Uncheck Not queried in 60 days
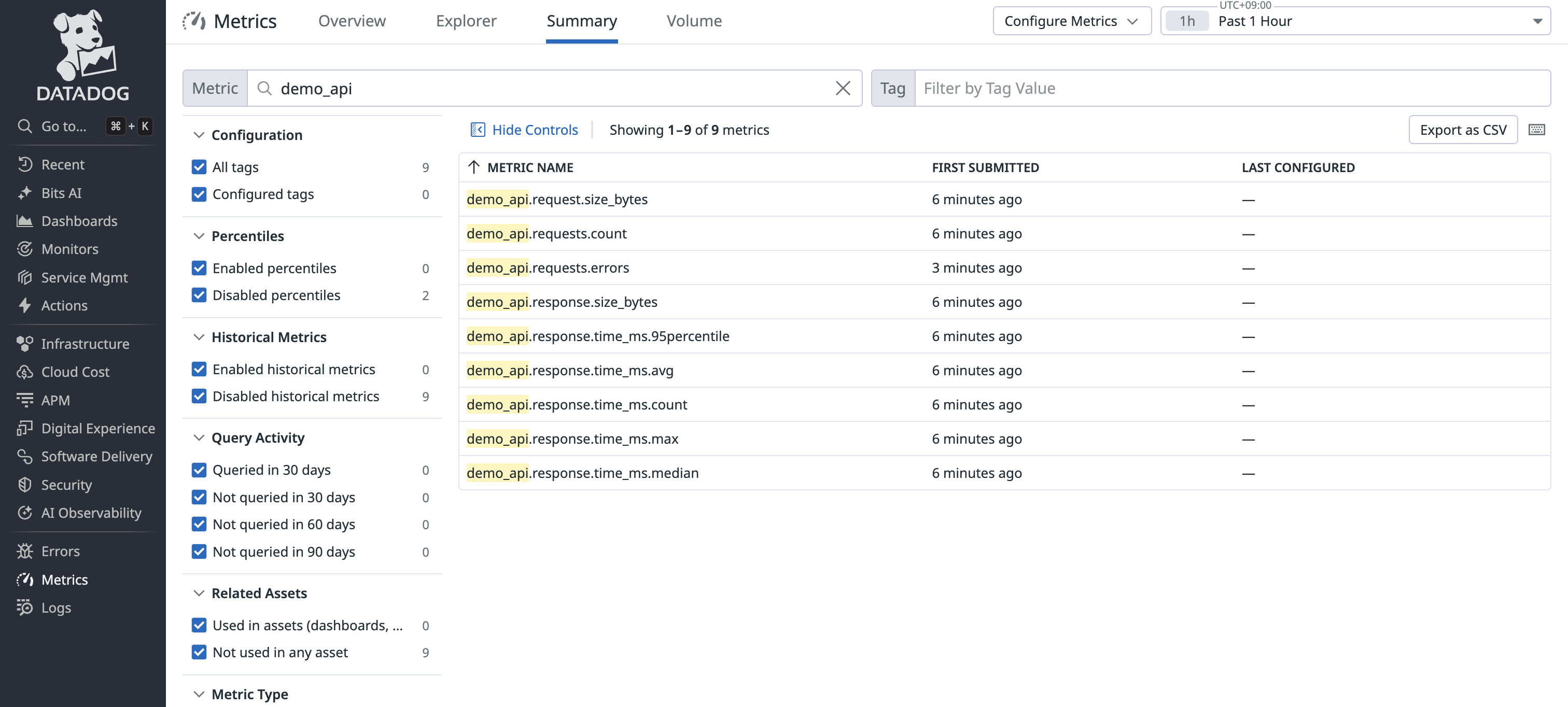 pyautogui.click(x=199, y=525)
